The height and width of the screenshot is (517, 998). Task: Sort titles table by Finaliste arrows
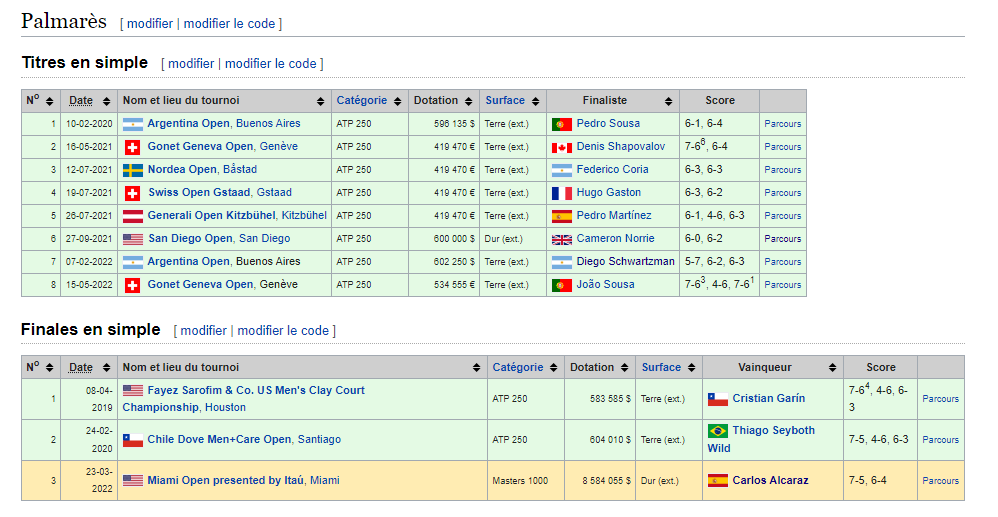click(x=668, y=101)
